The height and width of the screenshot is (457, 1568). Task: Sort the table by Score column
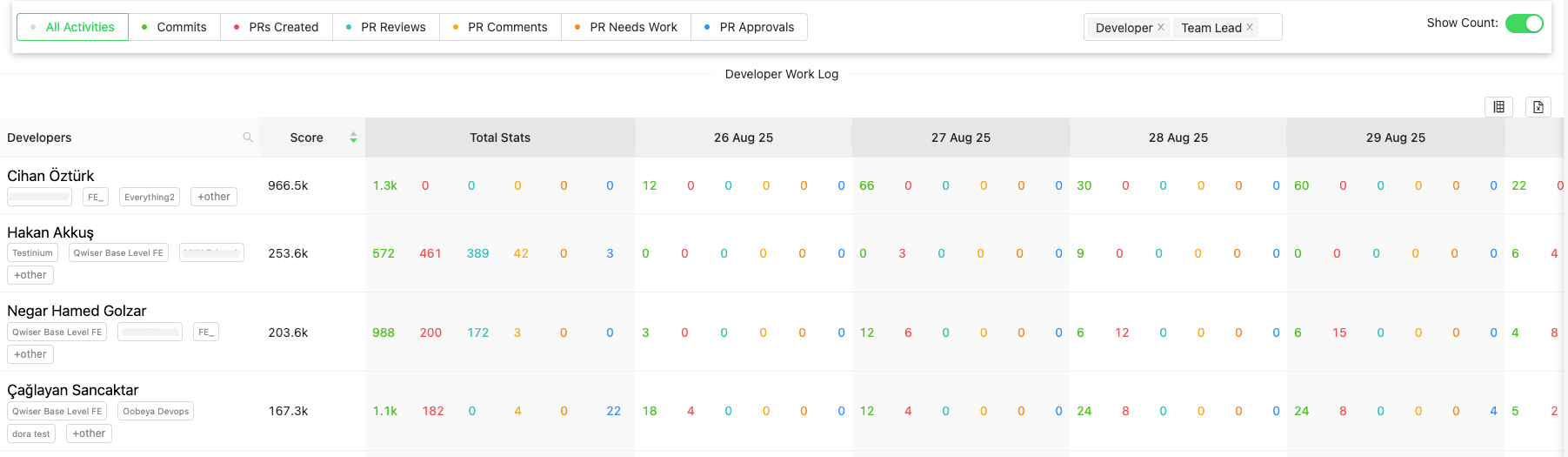pos(353,138)
